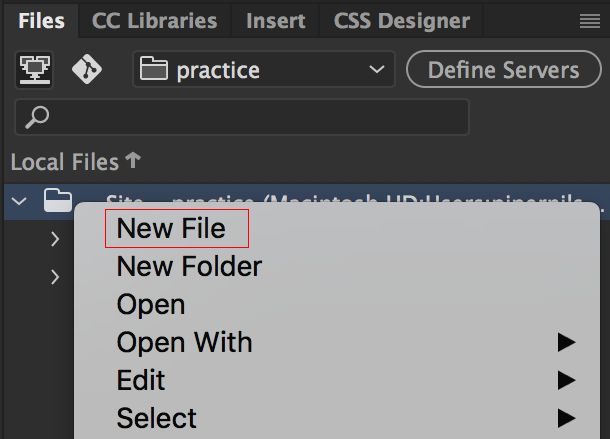The height and width of the screenshot is (439, 610).
Task: Open the practice site dropdown
Action: [x=264, y=69]
